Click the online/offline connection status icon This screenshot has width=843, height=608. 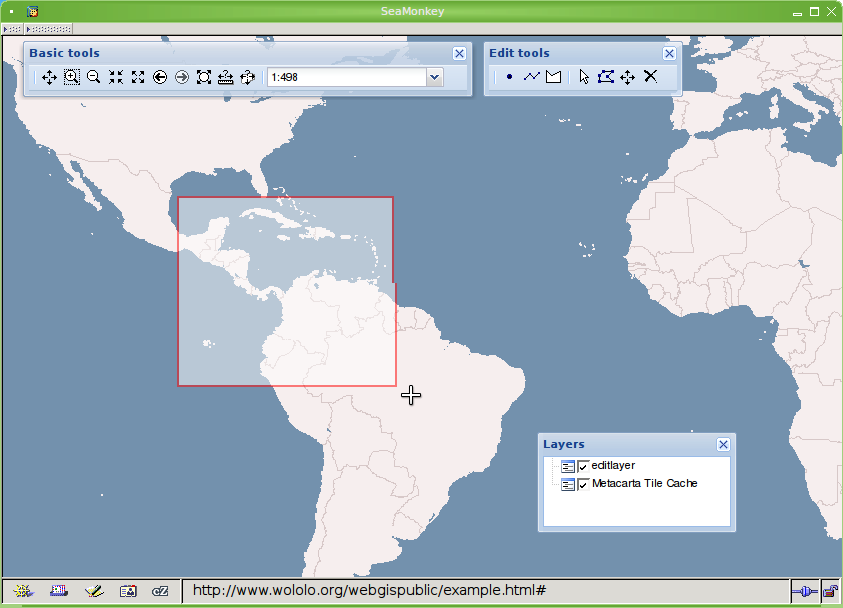[804, 591]
